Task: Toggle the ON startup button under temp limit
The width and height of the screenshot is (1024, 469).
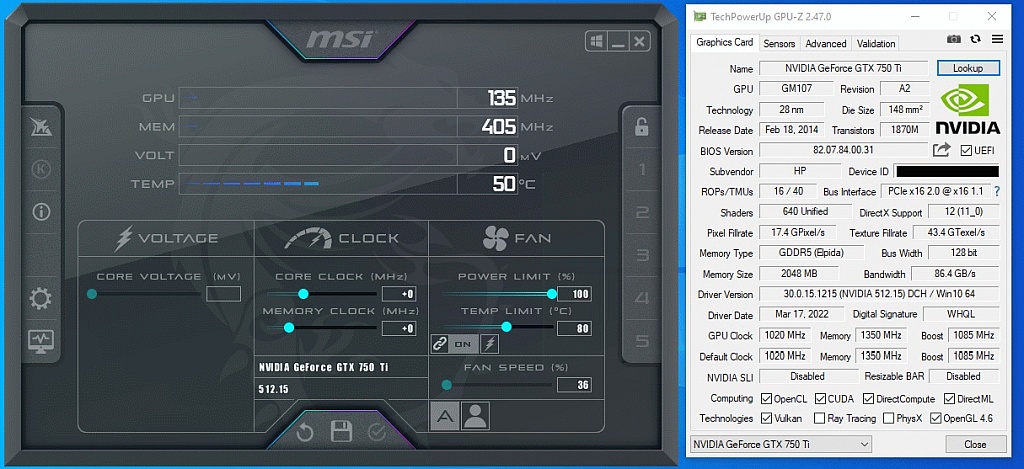Action: click(463, 344)
